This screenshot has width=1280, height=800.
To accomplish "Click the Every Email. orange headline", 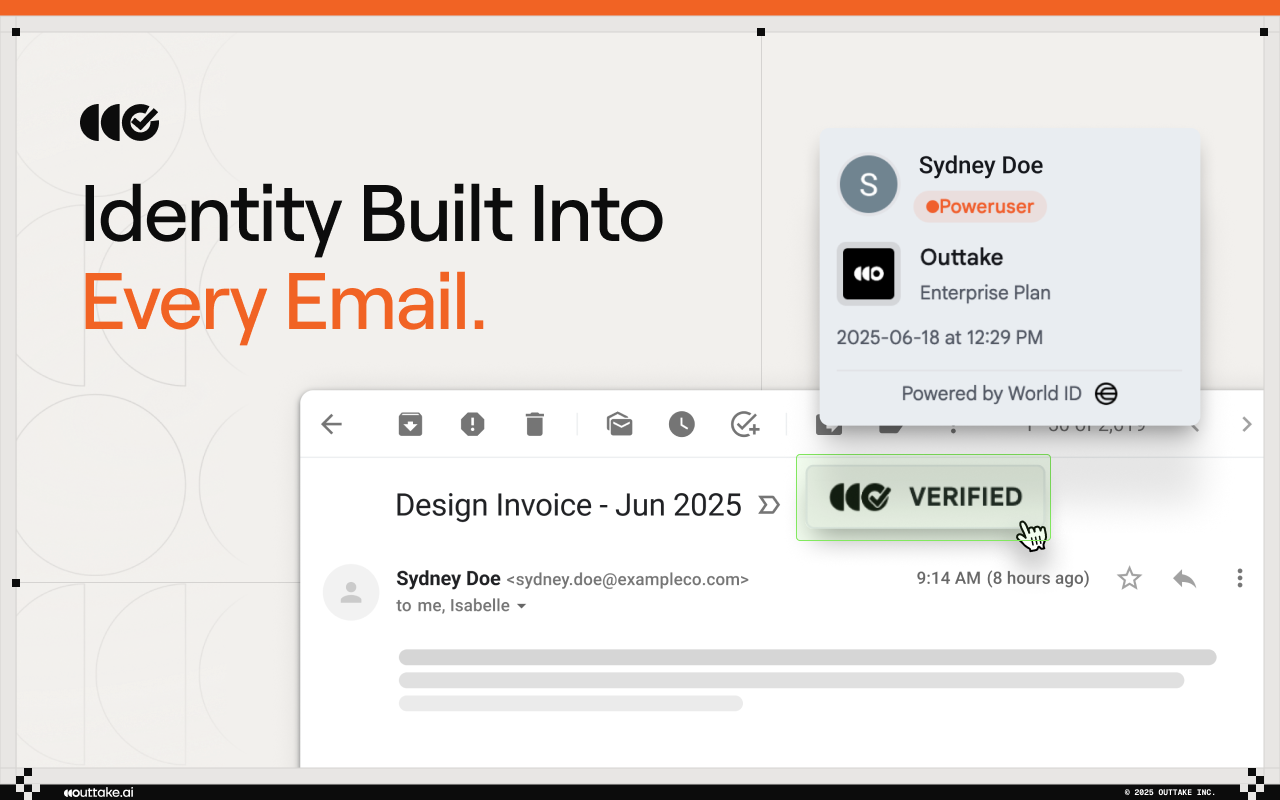I will pyautogui.click(x=284, y=303).
